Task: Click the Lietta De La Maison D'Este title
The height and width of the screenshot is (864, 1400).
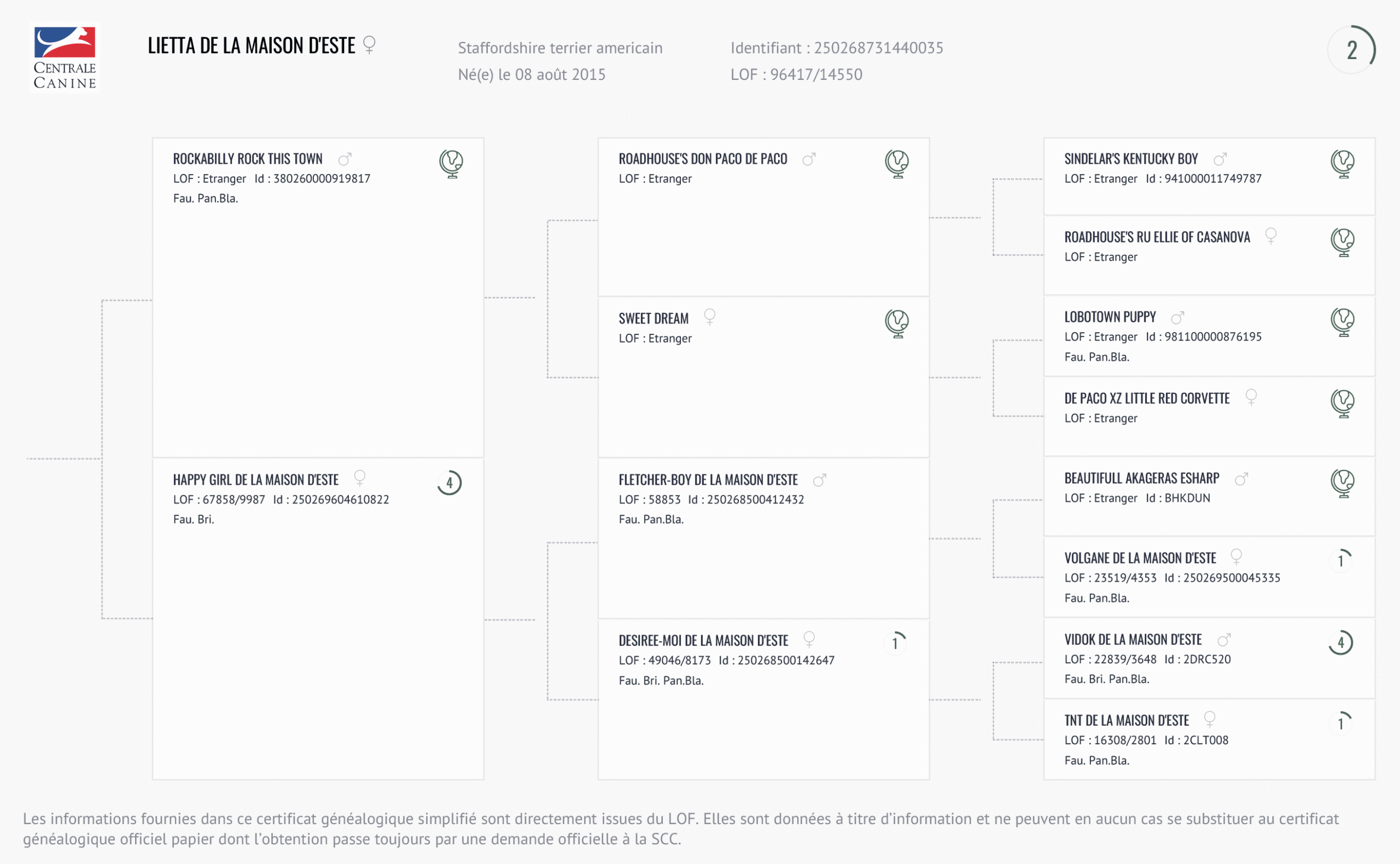Action: pyautogui.click(x=251, y=46)
